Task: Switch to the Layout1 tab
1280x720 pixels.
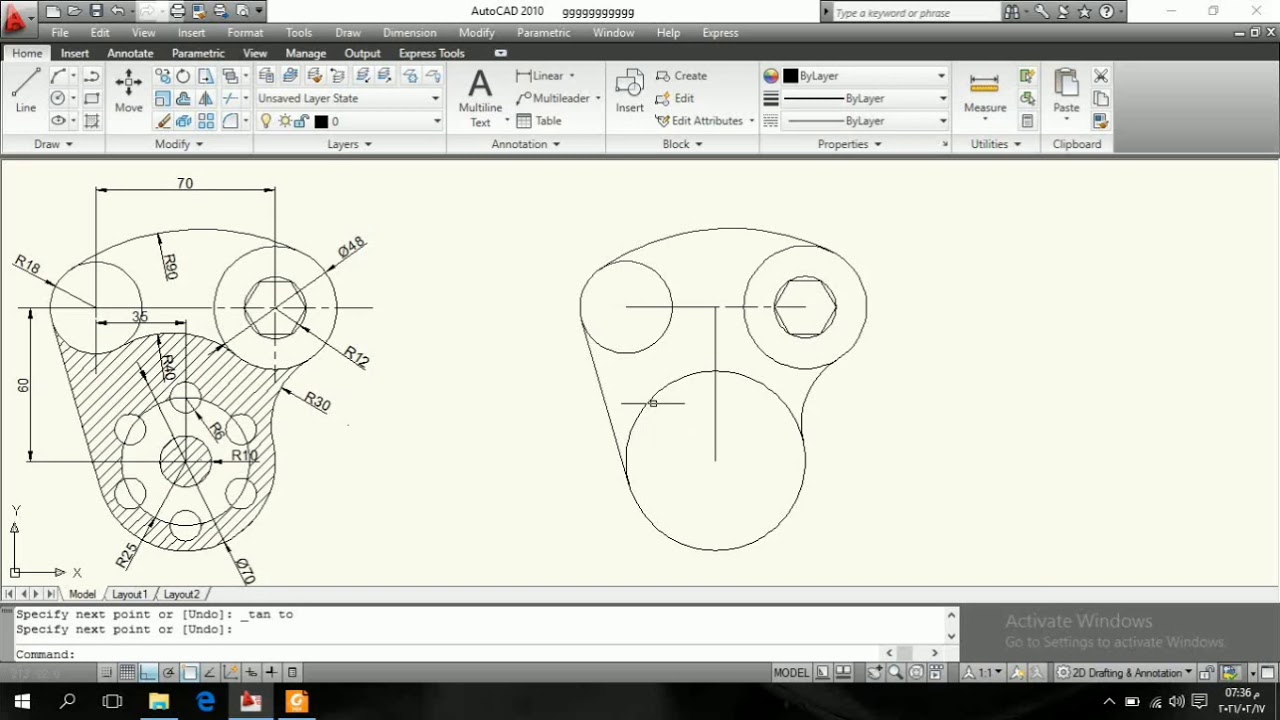Action: pyautogui.click(x=129, y=594)
